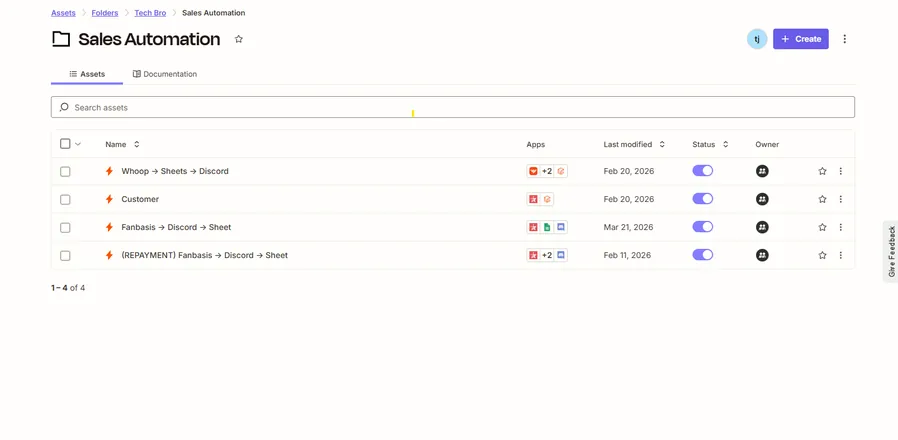Viewport: 898px width, 440px height.
Task: Open the Fanbasis → Discord → Sheet zap
Action: 176,227
